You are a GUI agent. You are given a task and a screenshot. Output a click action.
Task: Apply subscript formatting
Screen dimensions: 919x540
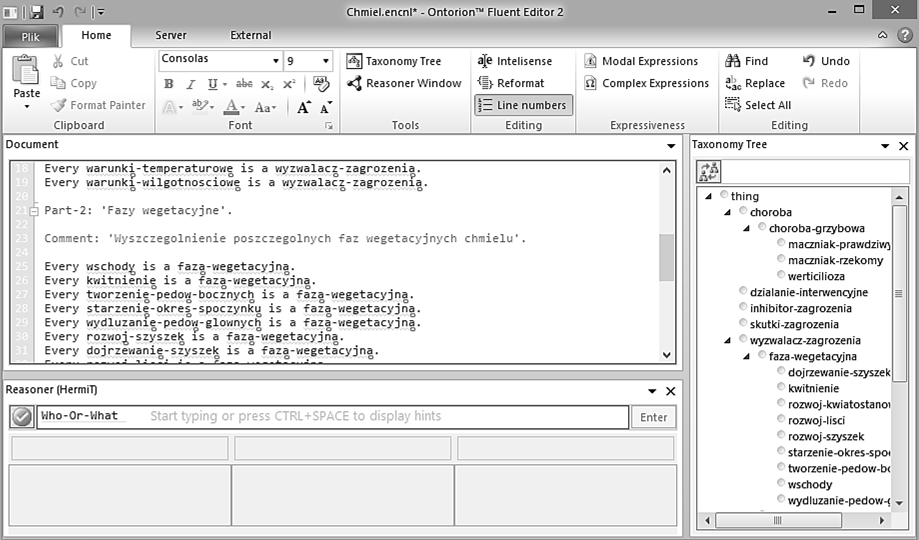(267, 84)
